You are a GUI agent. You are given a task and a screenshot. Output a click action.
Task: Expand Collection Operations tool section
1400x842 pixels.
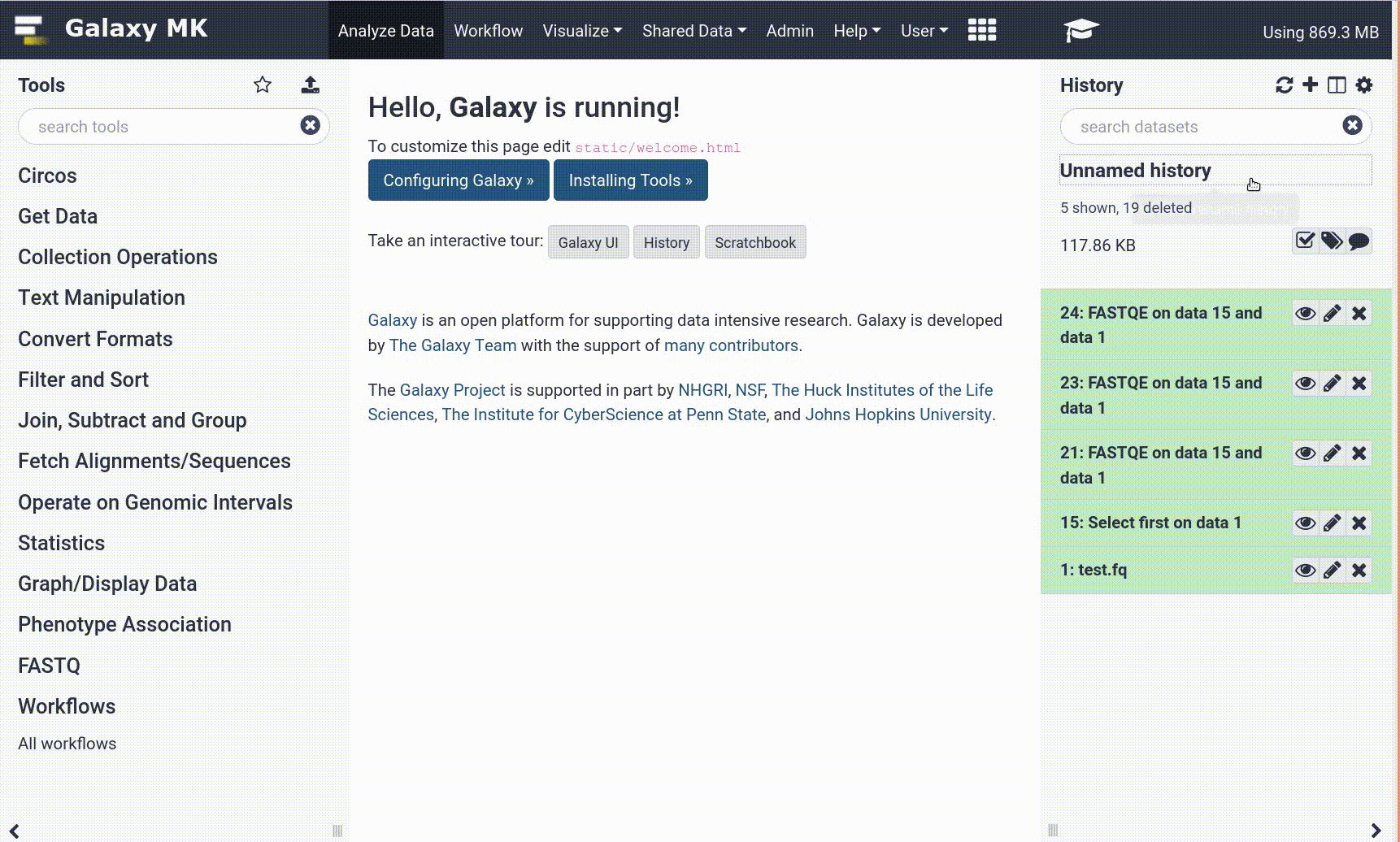tap(118, 257)
